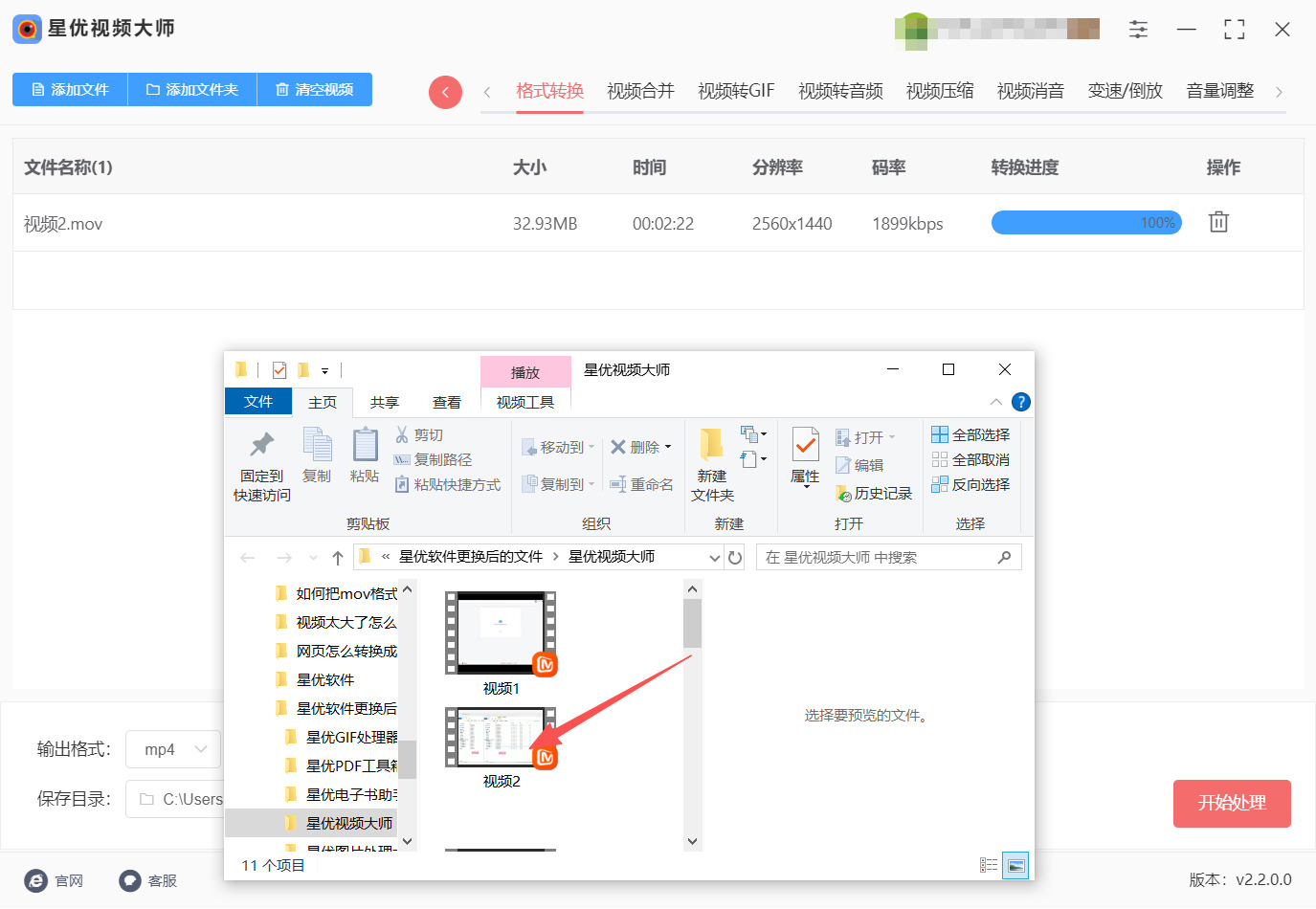The image size is (1316, 909).
Task: Switch to 视频转GIF tab
Action: (736, 91)
